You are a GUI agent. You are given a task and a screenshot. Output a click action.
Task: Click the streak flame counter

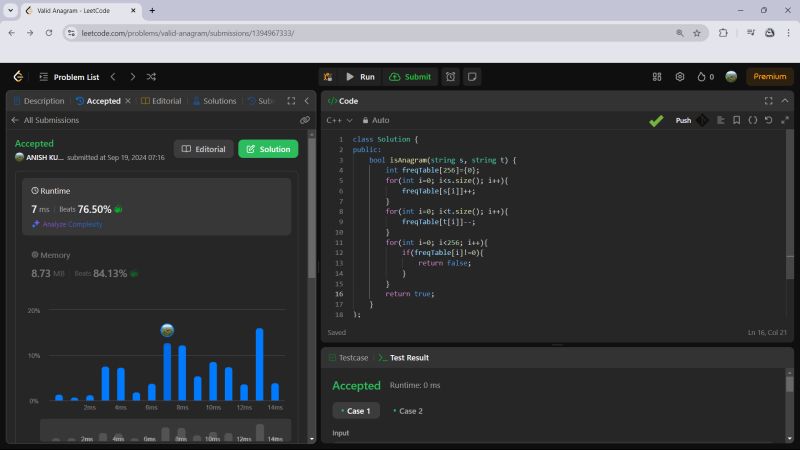click(x=706, y=77)
